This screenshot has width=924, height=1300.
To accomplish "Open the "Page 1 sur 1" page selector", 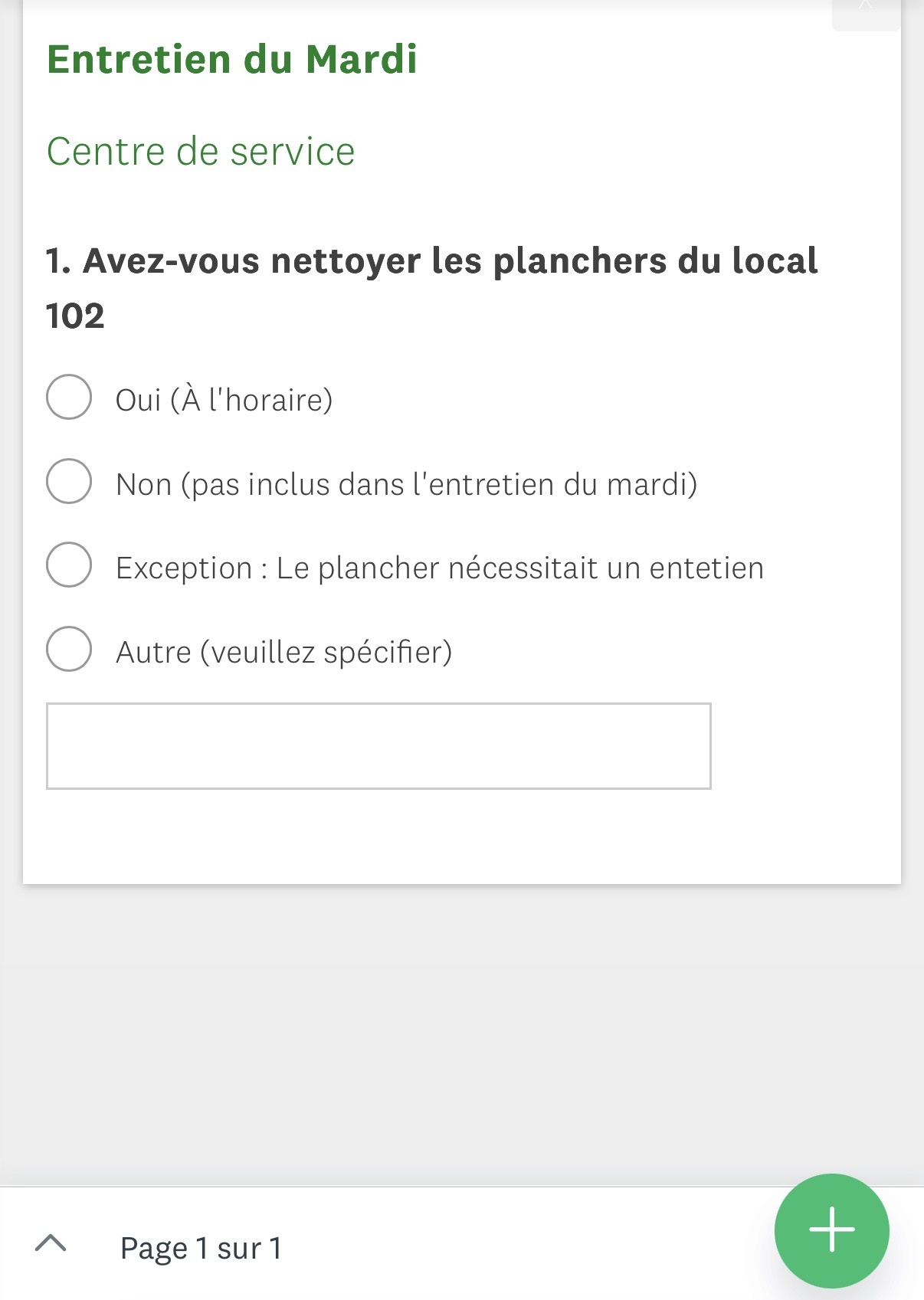I will coord(201,1248).
